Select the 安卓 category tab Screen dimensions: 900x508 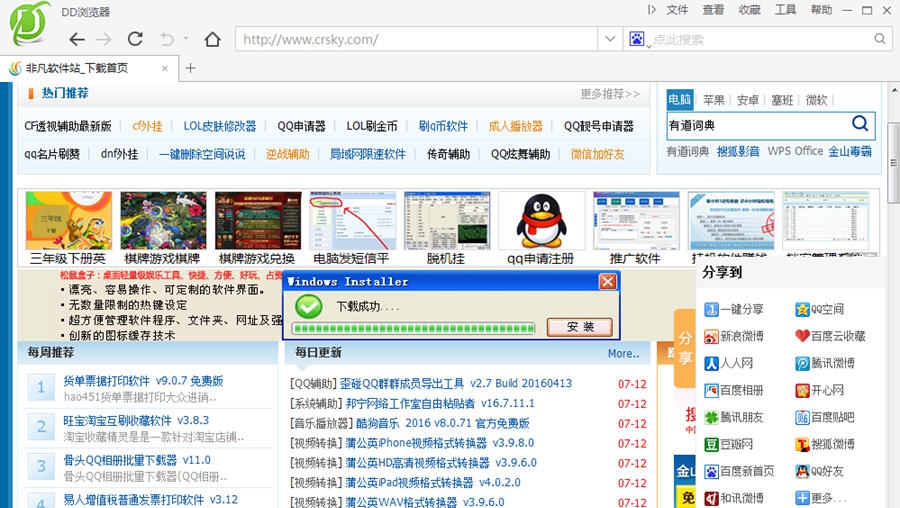748,100
